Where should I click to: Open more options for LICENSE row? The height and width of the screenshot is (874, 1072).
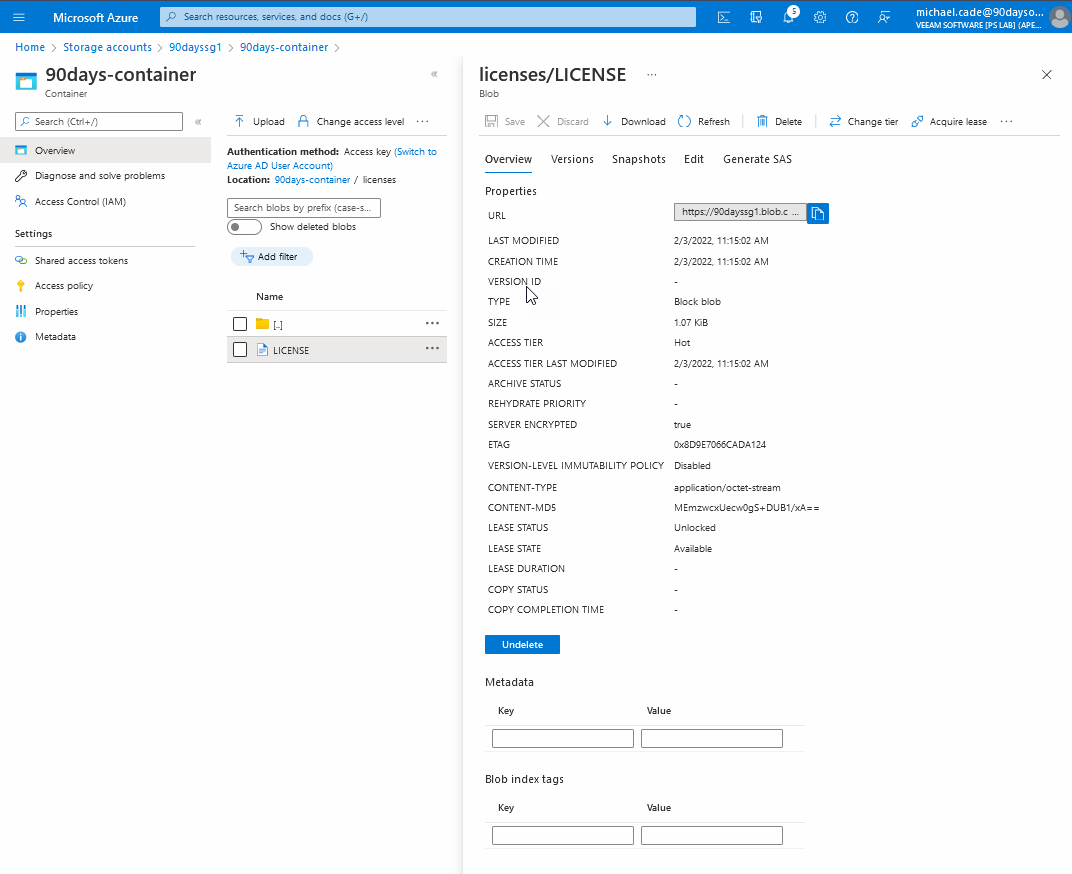(432, 349)
